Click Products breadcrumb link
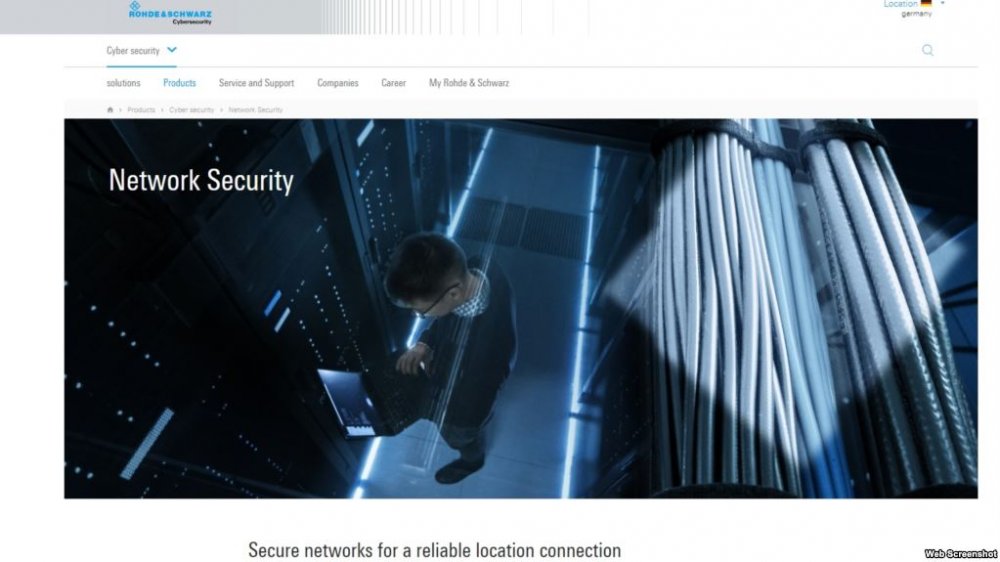 (141, 110)
